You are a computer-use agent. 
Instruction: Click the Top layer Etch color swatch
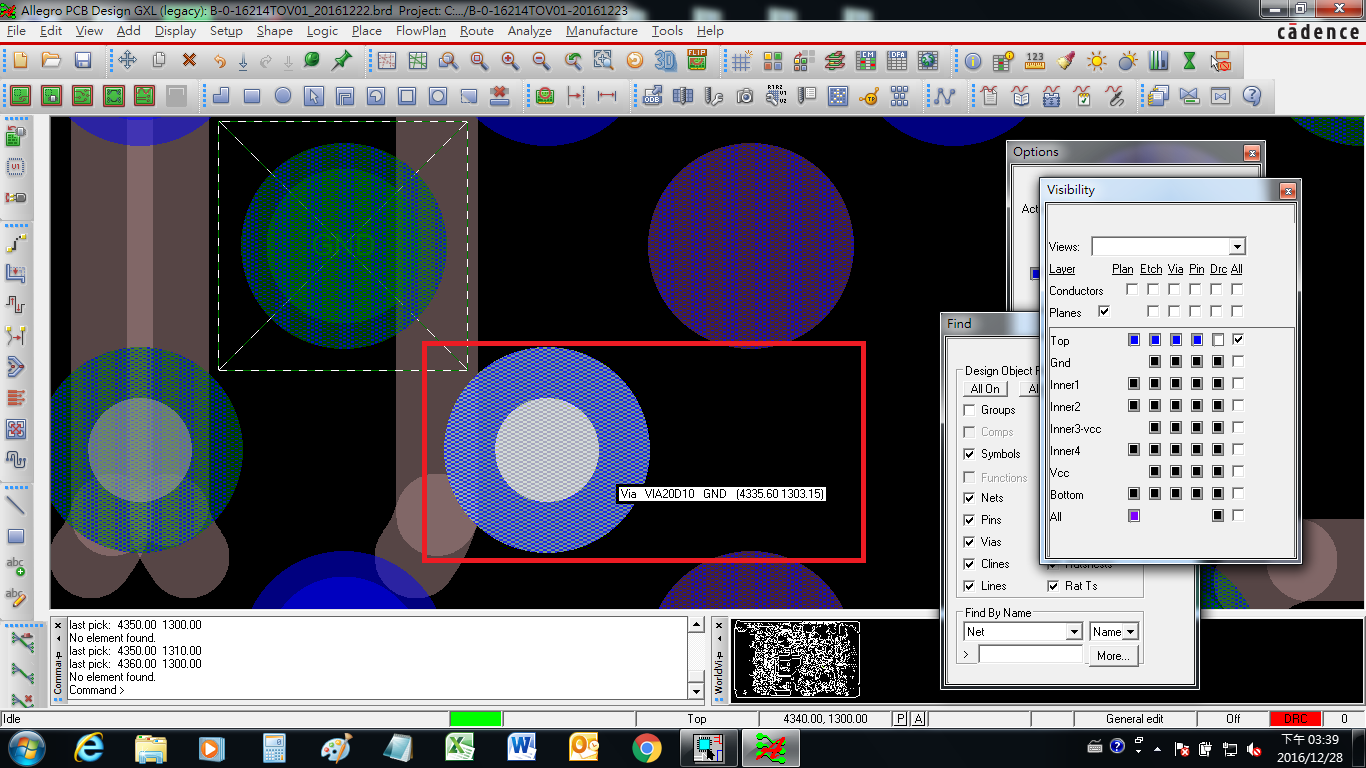pyautogui.click(x=1155, y=341)
